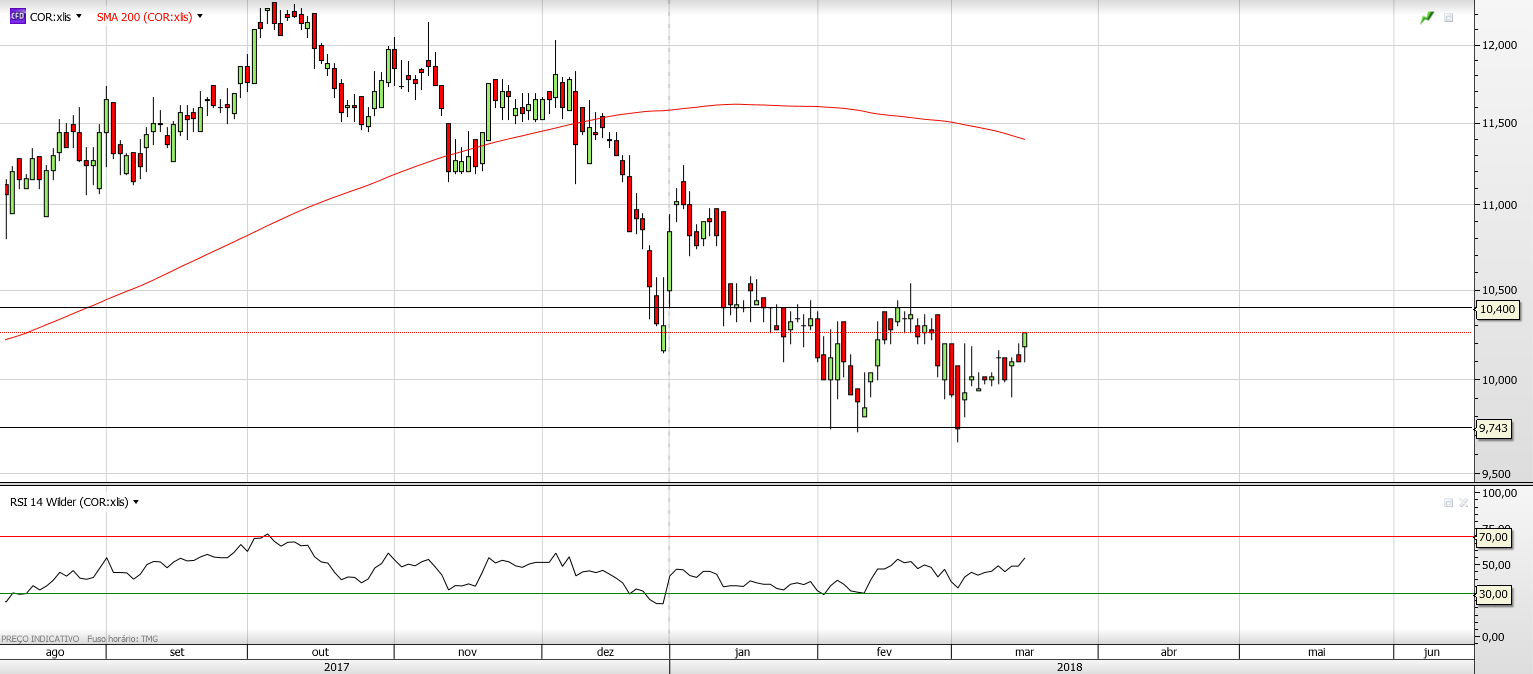Image resolution: width=1533 pixels, height=674 pixels.
Task: Click the 12,000 price axis label
Action: click(1501, 45)
